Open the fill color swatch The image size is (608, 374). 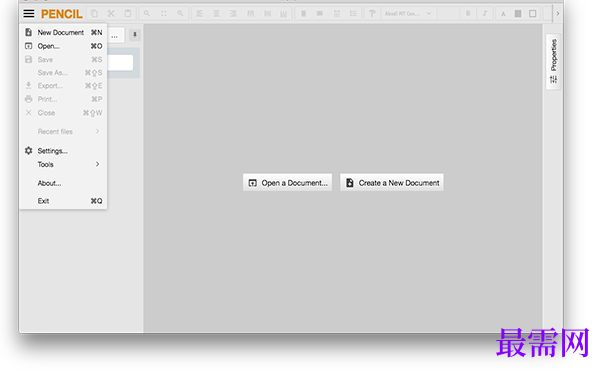[x=518, y=14]
